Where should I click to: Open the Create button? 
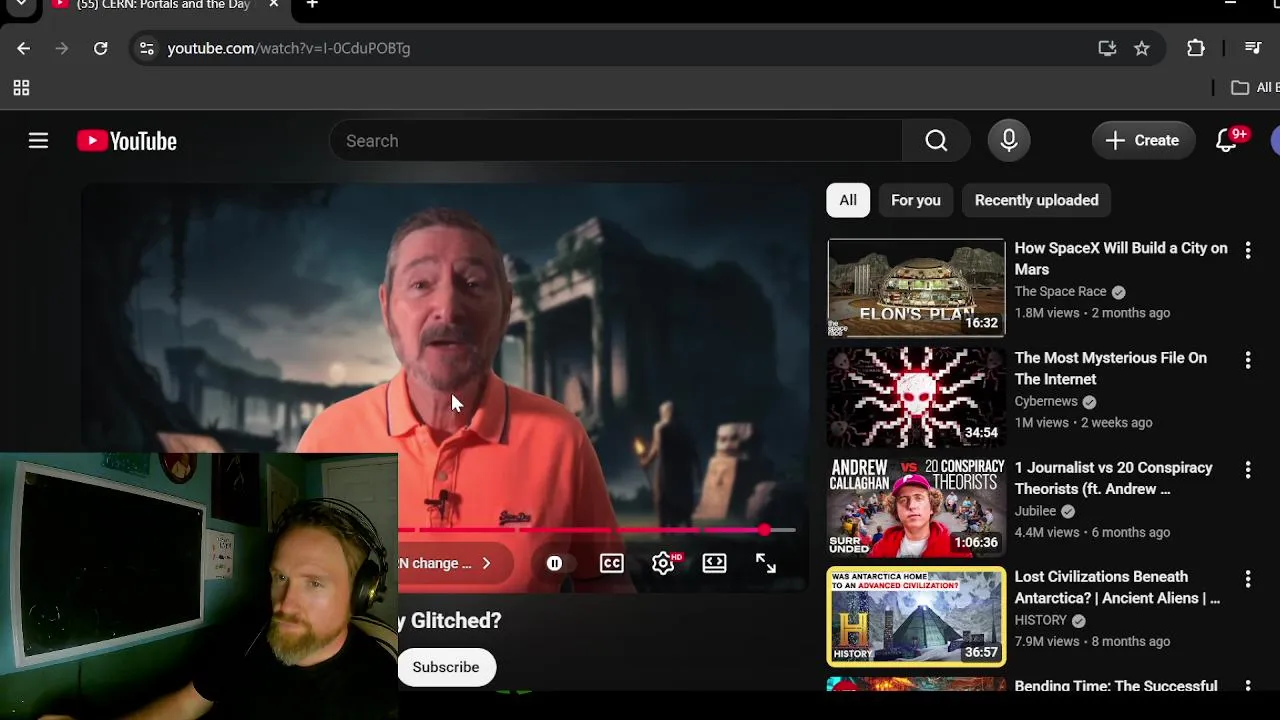point(1143,141)
